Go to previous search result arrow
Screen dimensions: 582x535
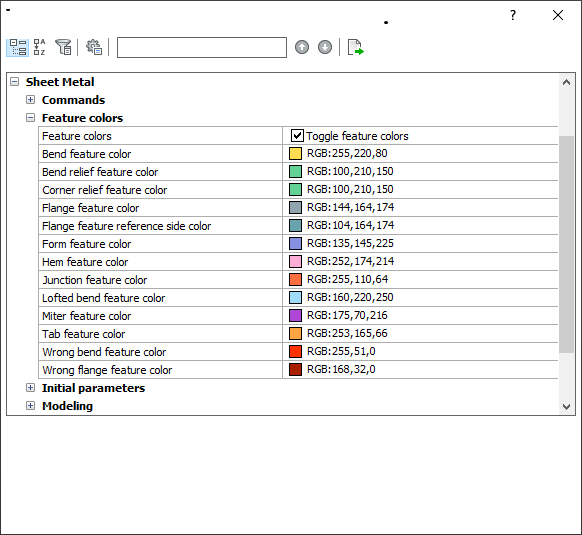point(302,48)
